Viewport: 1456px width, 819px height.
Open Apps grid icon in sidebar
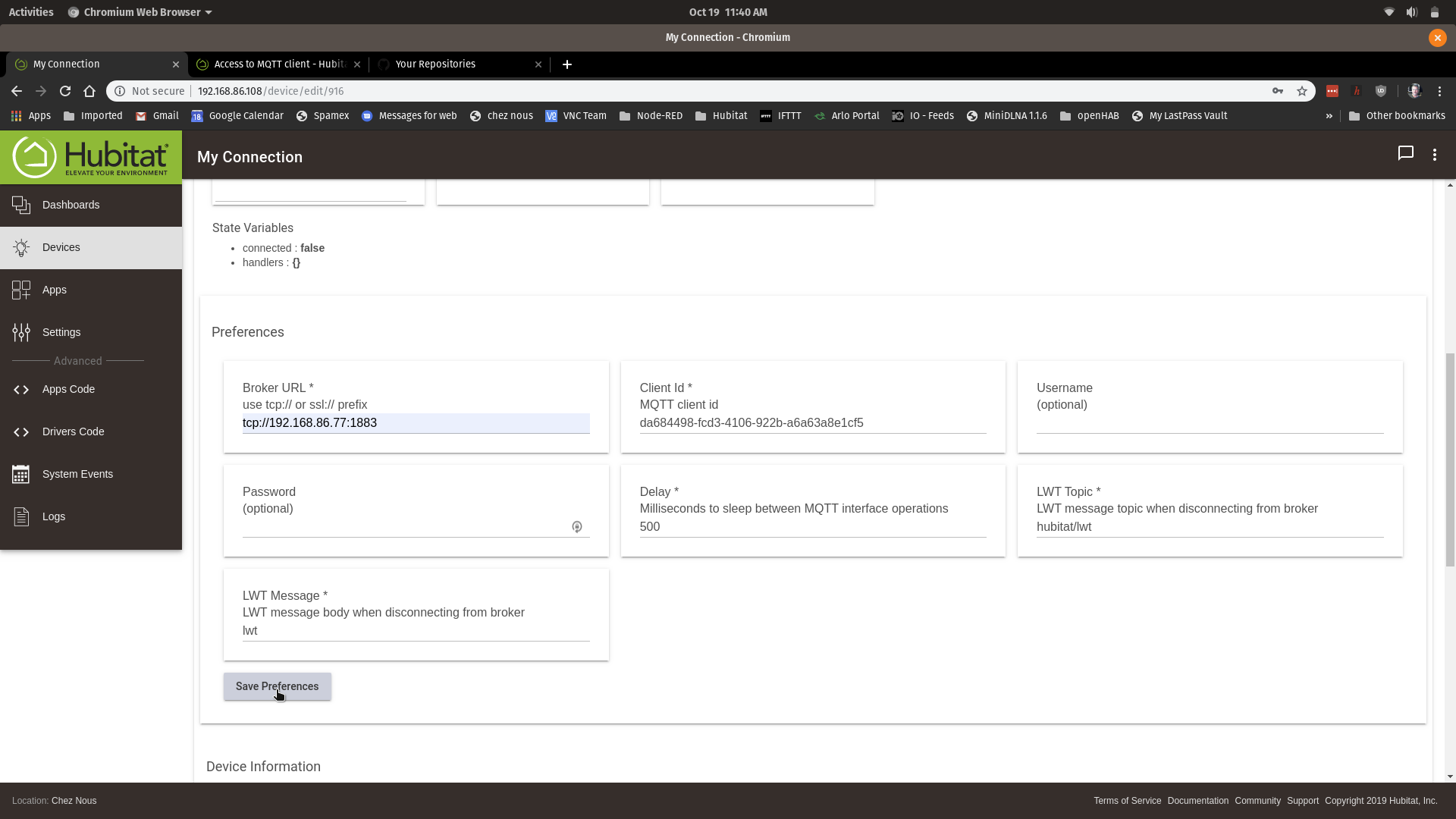point(21,290)
